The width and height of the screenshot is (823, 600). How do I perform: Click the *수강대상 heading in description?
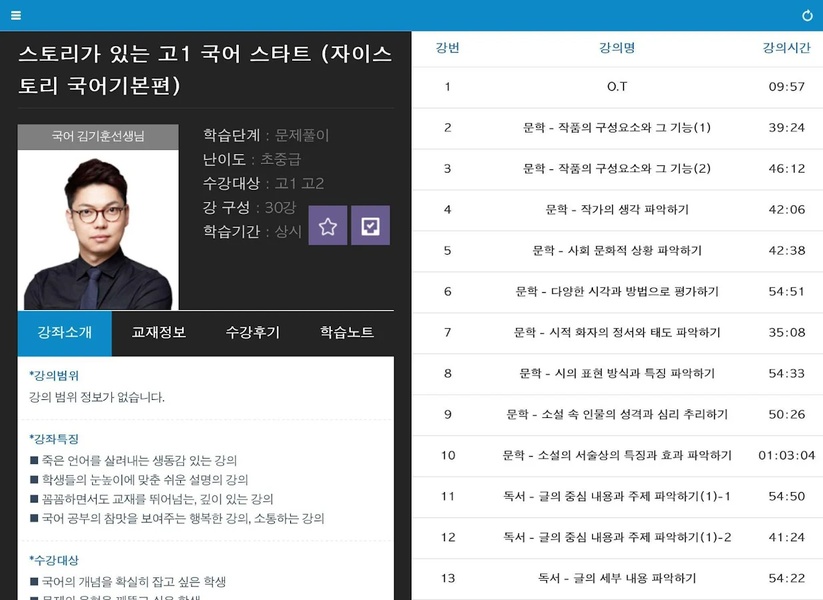click(54, 561)
